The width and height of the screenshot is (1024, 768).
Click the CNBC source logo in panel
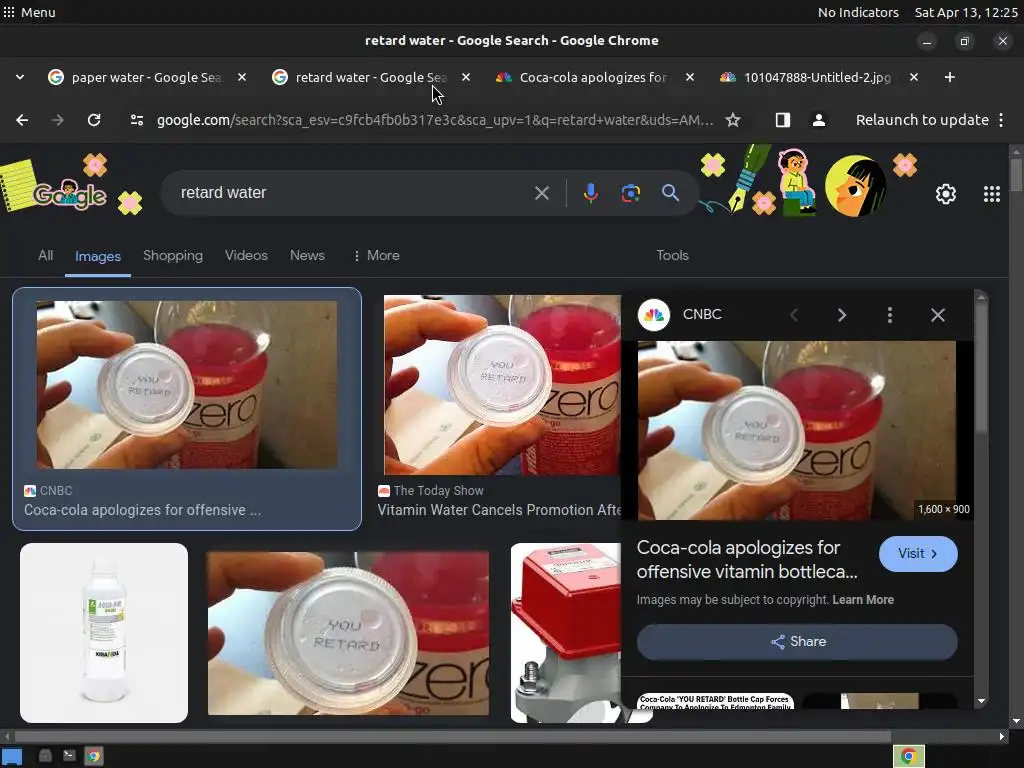click(x=654, y=315)
